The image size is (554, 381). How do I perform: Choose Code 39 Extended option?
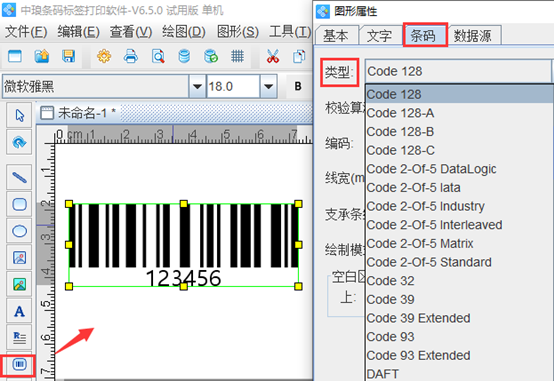coord(460,318)
